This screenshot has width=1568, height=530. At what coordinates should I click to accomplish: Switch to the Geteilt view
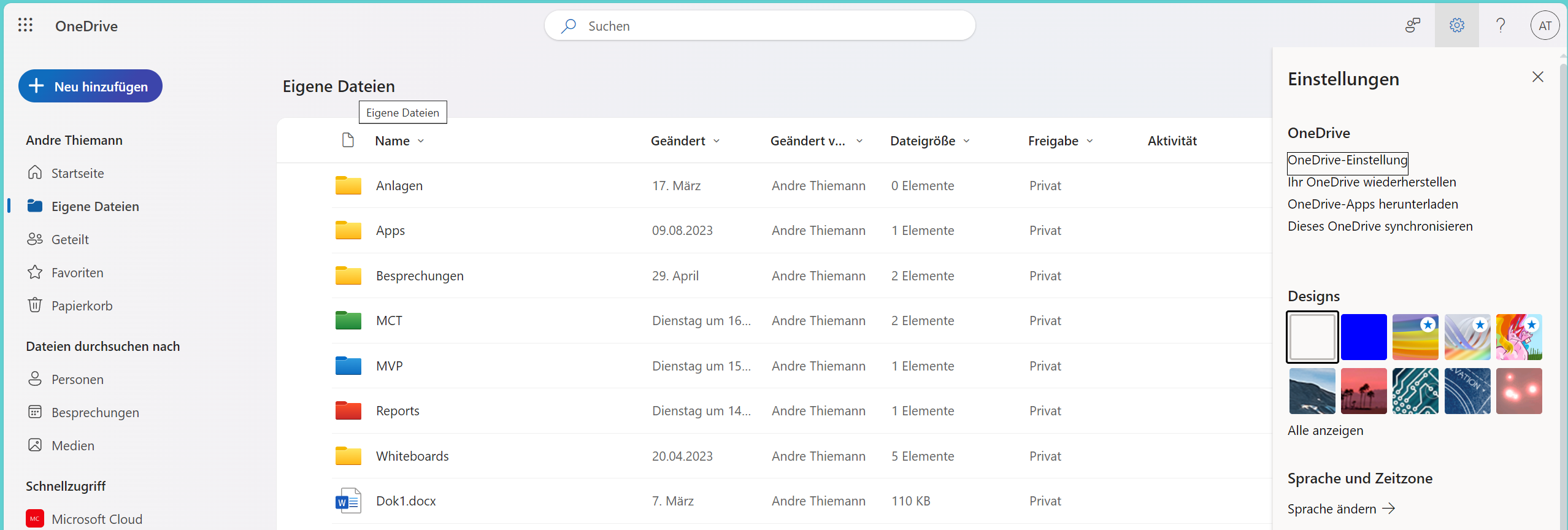click(70, 239)
